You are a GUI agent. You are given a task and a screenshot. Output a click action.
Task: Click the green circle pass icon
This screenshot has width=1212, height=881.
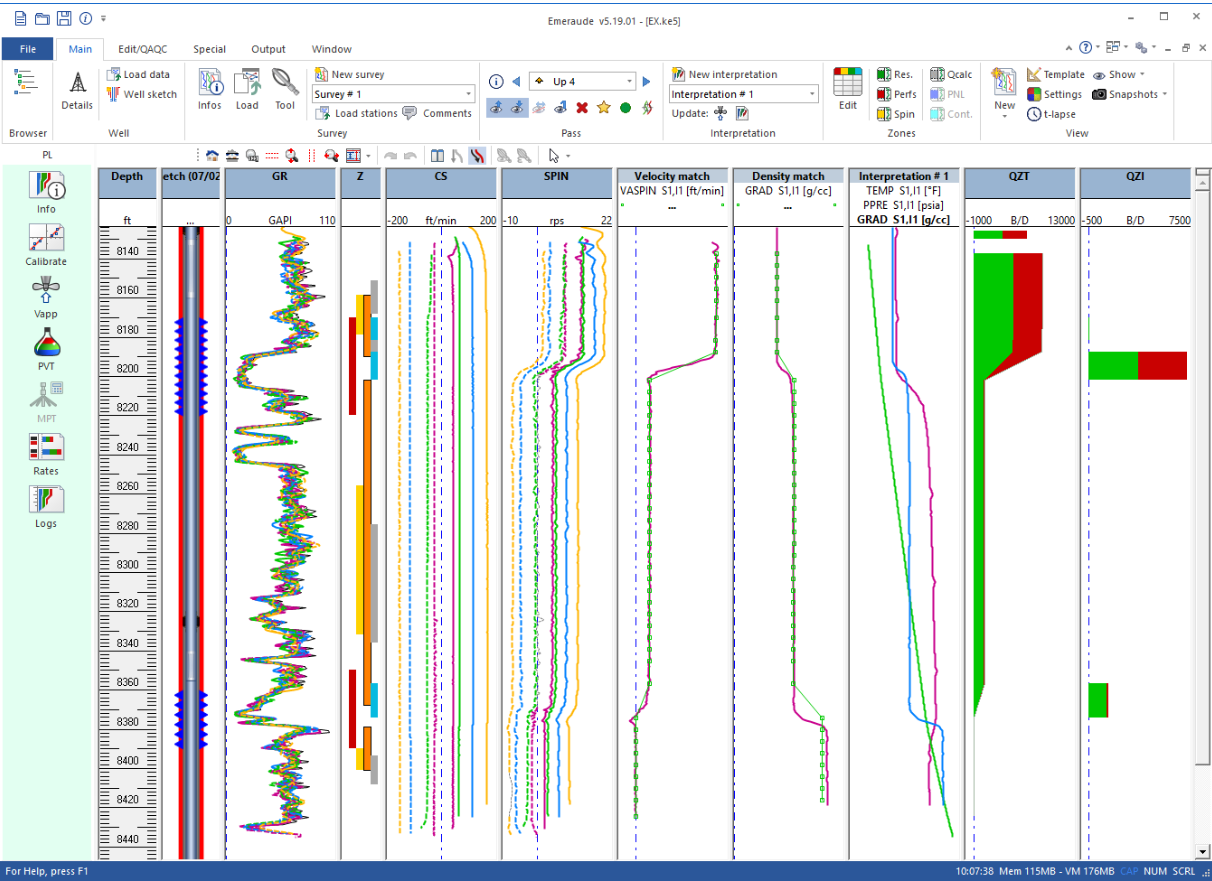click(x=626, y=108)
